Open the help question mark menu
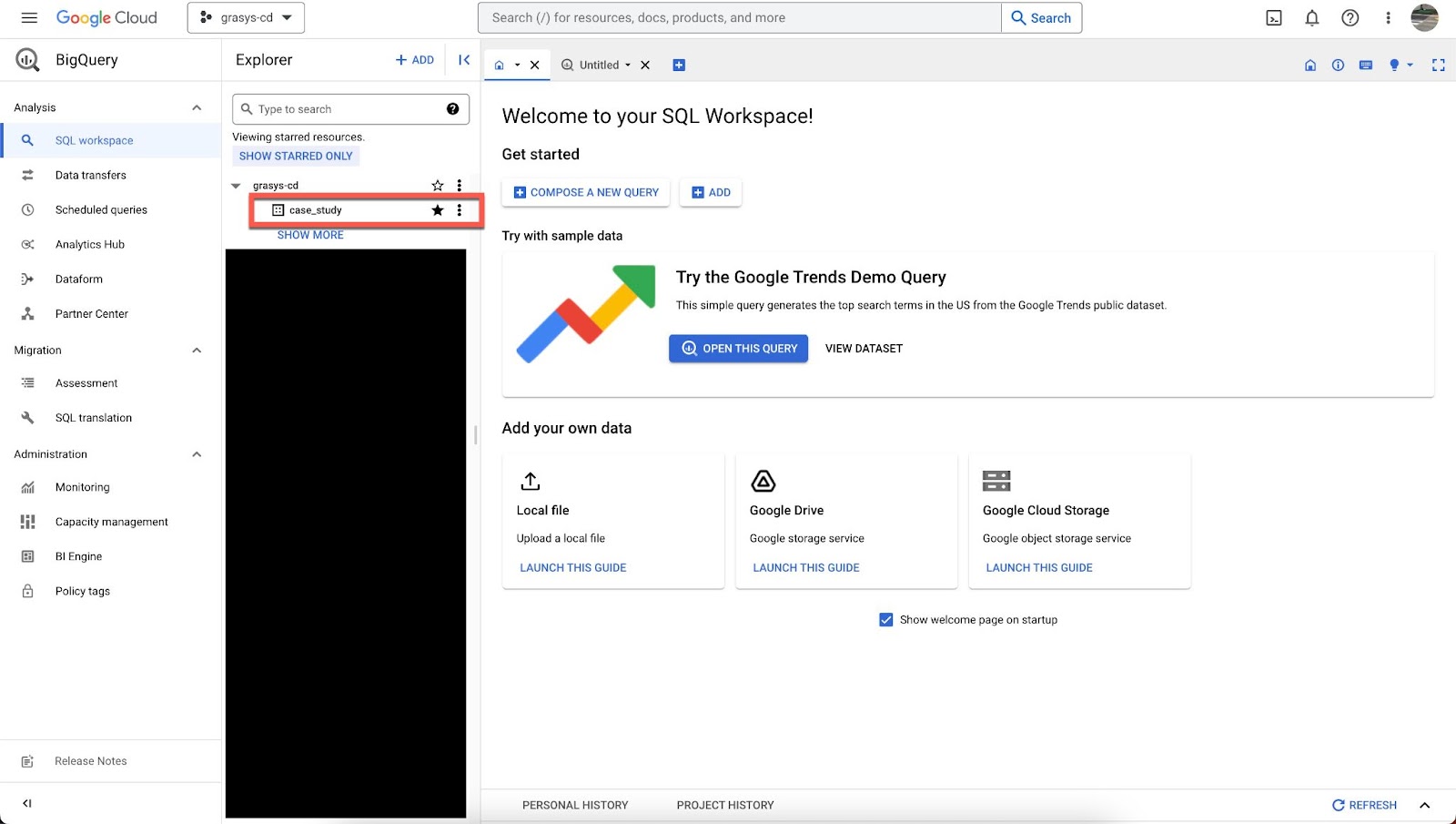Image resolution: width=1456 pixels, height=824 pixels. 1350,17
